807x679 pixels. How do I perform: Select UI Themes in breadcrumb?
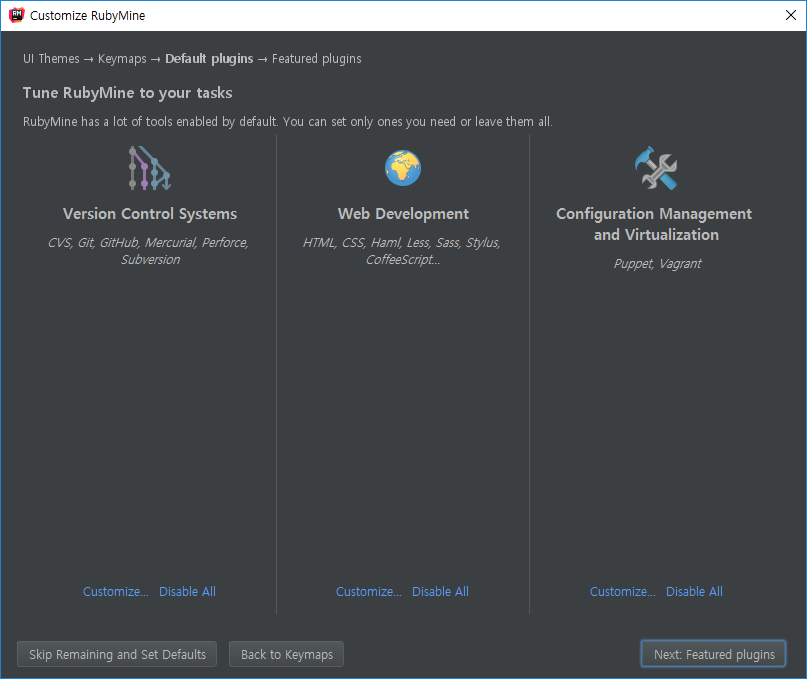click(x=51, y=59)
